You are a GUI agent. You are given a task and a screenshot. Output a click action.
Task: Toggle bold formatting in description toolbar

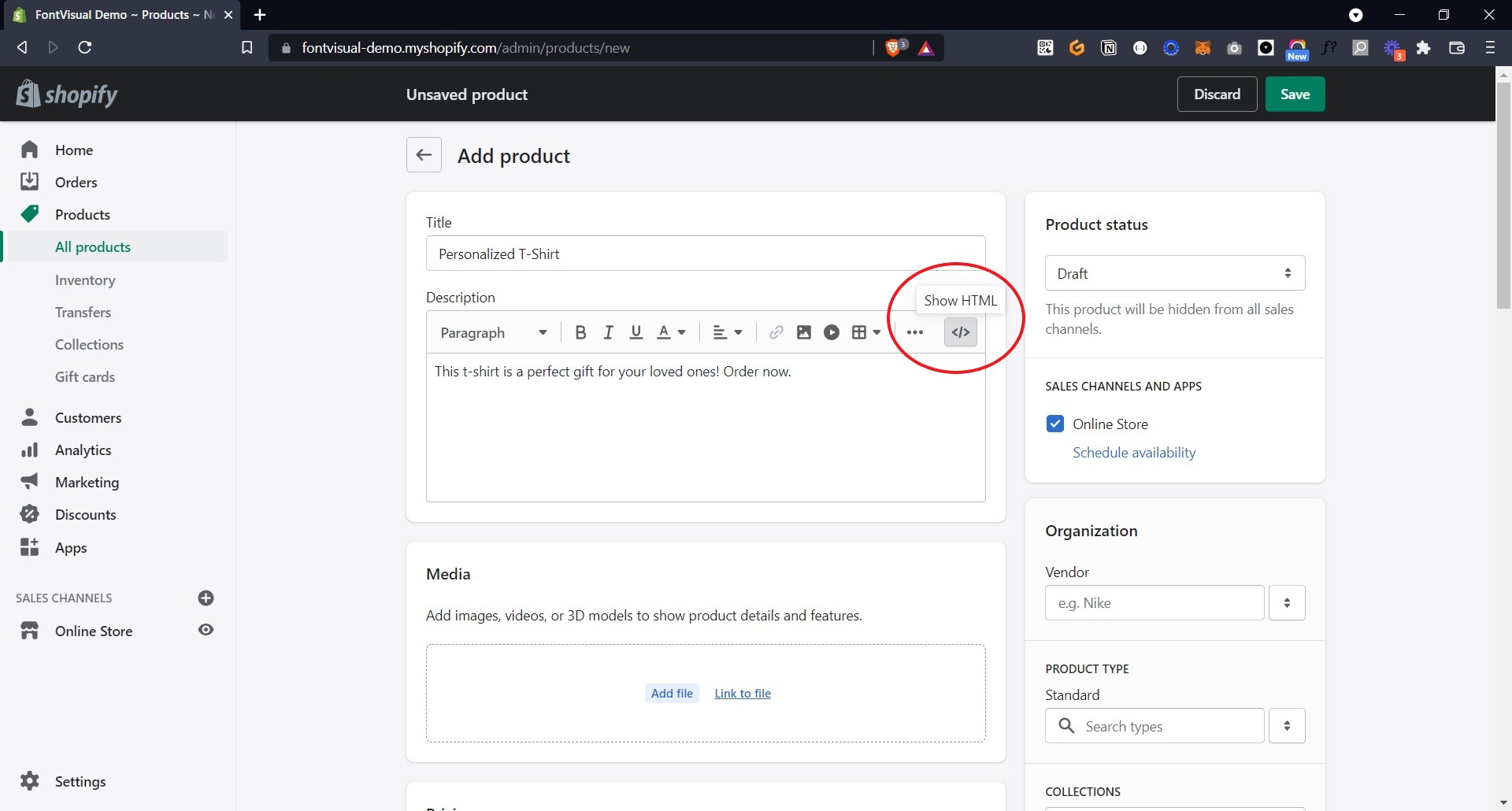pos(580,332)
